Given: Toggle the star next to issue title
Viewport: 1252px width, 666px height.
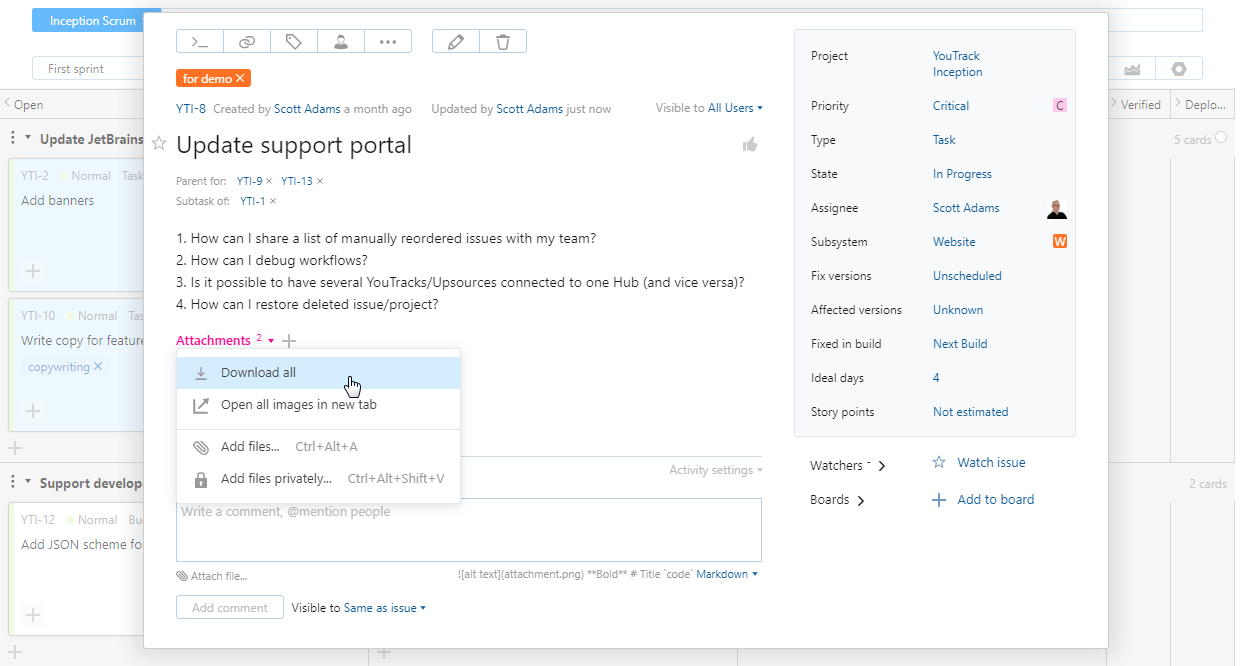Looking at the screenshot, I should 159,145.
